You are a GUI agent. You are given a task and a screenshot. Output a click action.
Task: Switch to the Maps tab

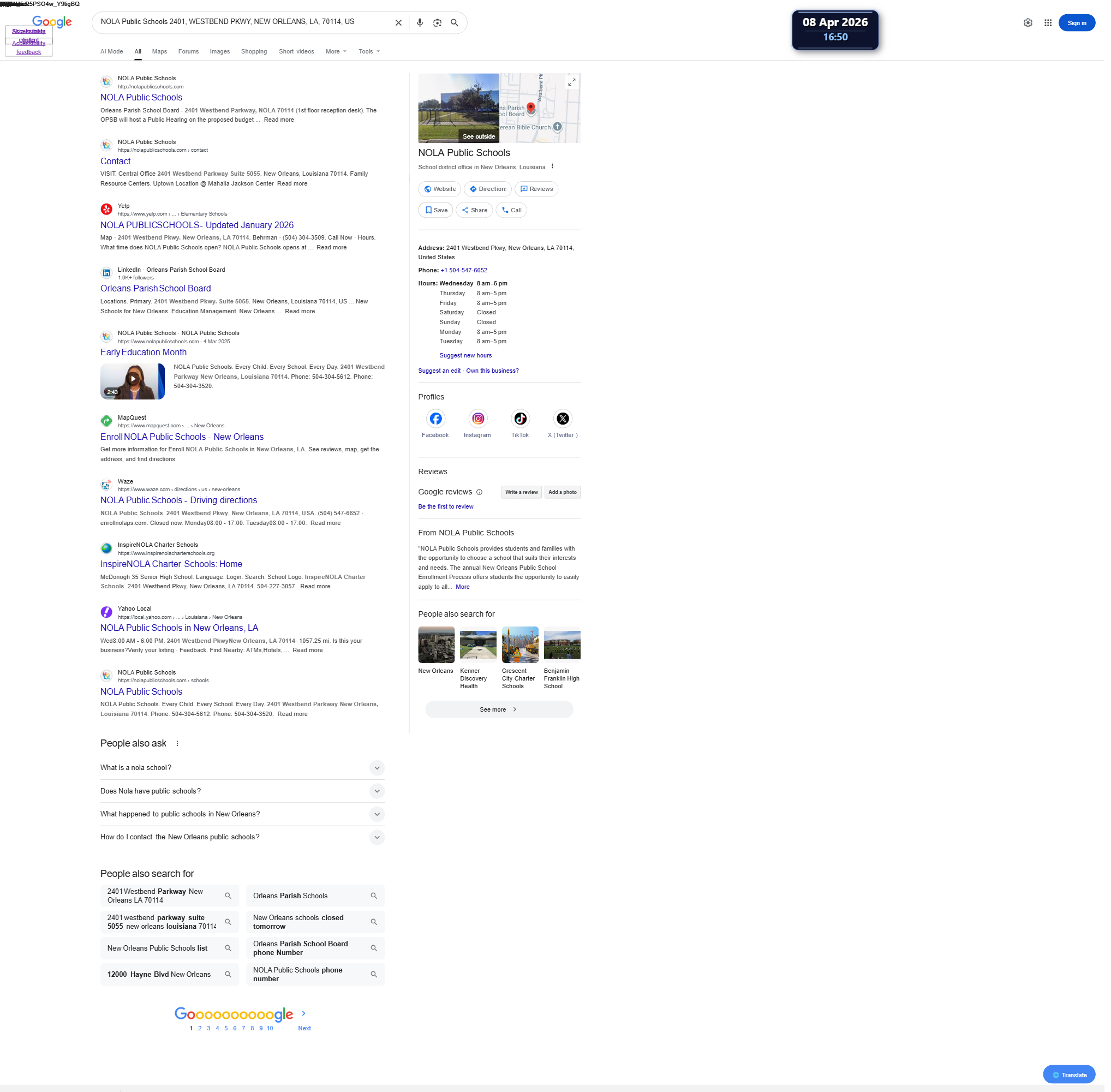[159, 52]
